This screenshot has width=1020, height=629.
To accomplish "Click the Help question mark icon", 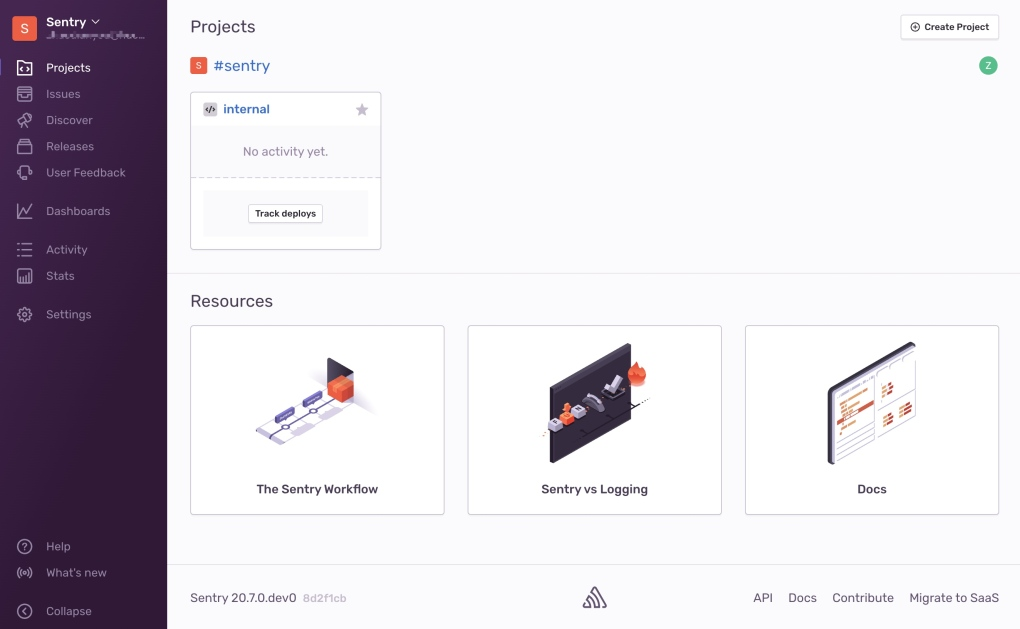I will (x=25, y=546).
